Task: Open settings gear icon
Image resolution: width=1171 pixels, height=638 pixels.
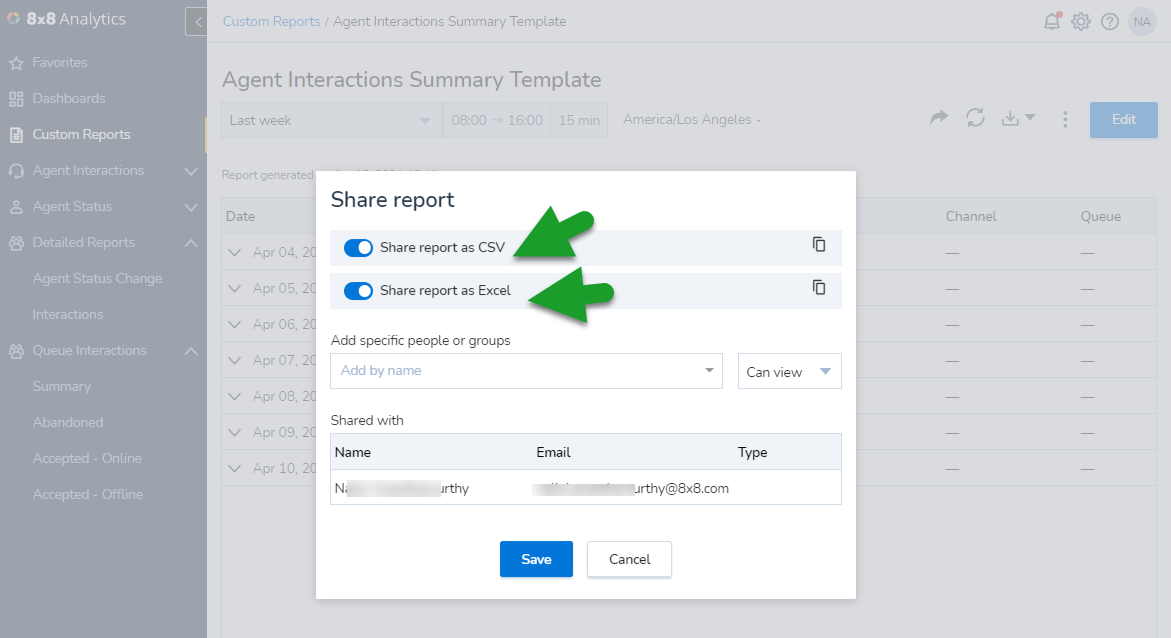Action: [x=1081, y=22]
